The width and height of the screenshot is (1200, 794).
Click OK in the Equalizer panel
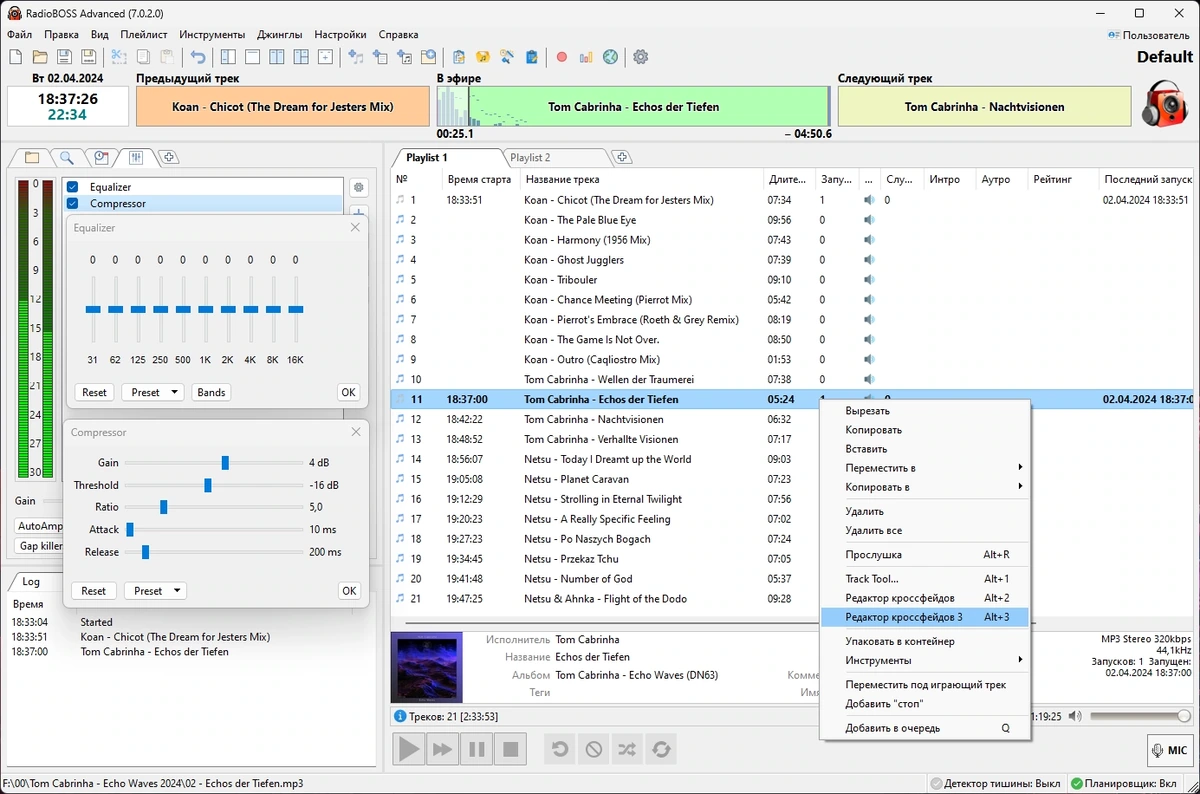[x=348, y=392]
